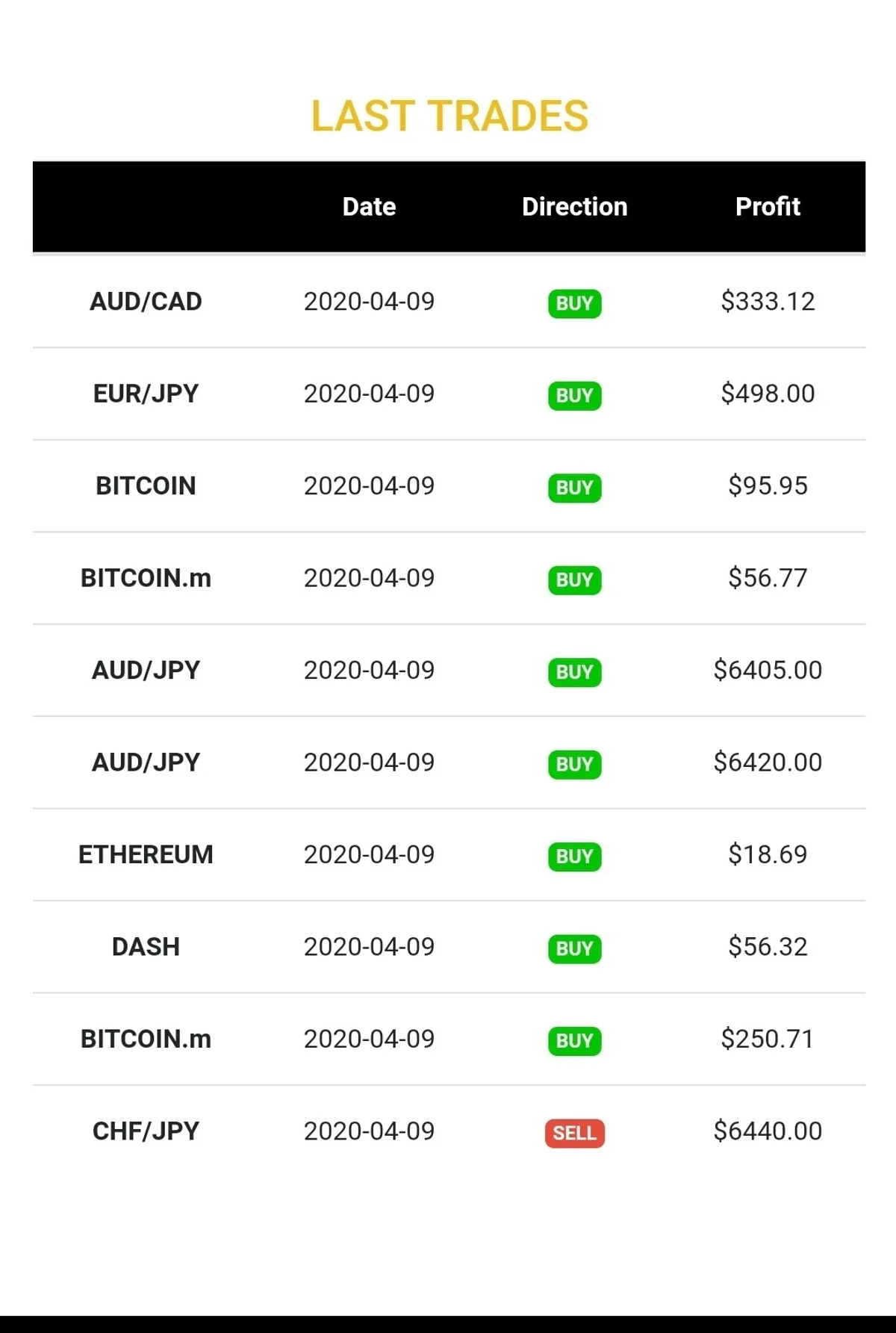Open the EUR/JPY trade pair
896x1333 pixels.
tap(146, 394)
